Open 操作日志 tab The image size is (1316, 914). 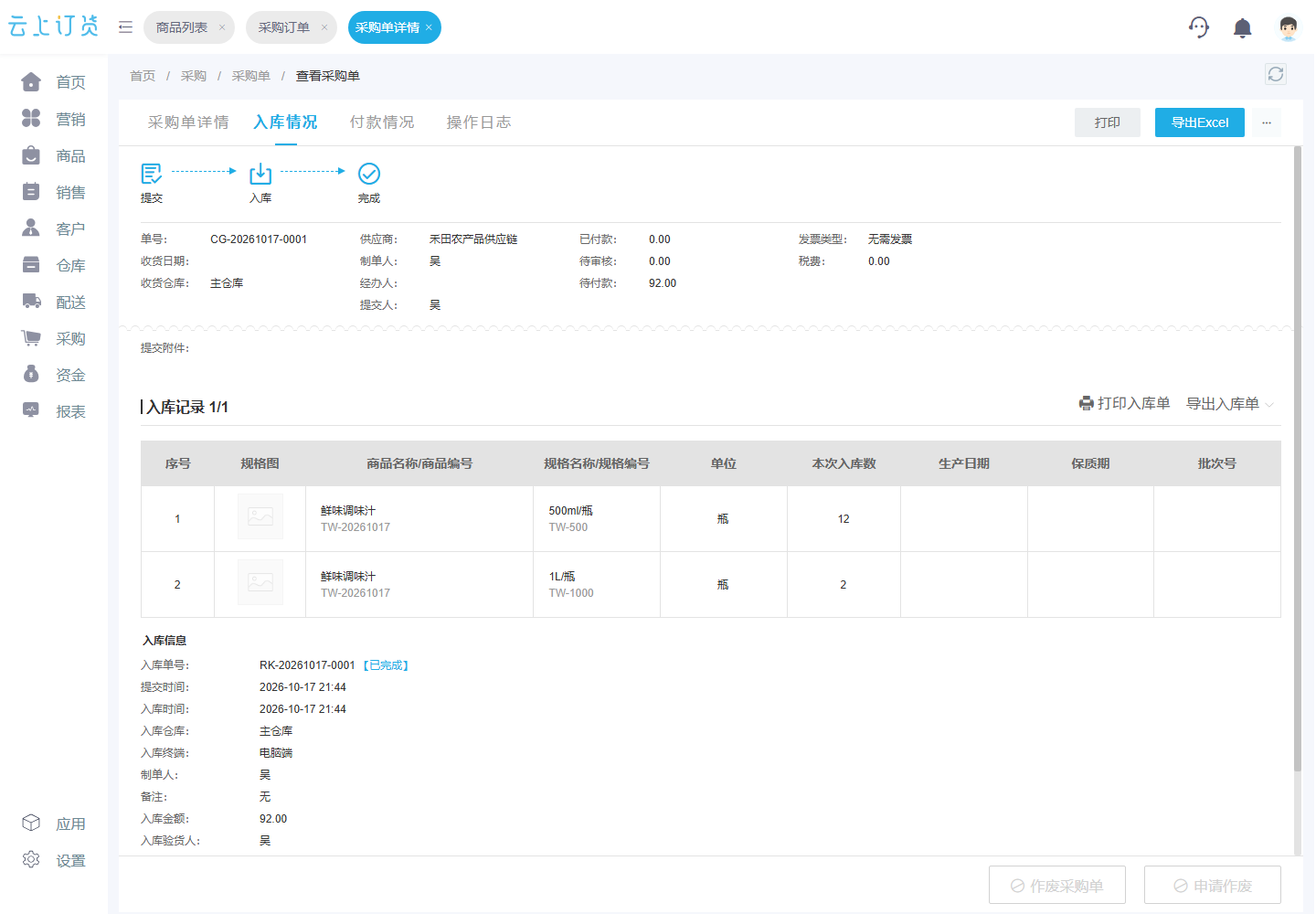(479, 122)
